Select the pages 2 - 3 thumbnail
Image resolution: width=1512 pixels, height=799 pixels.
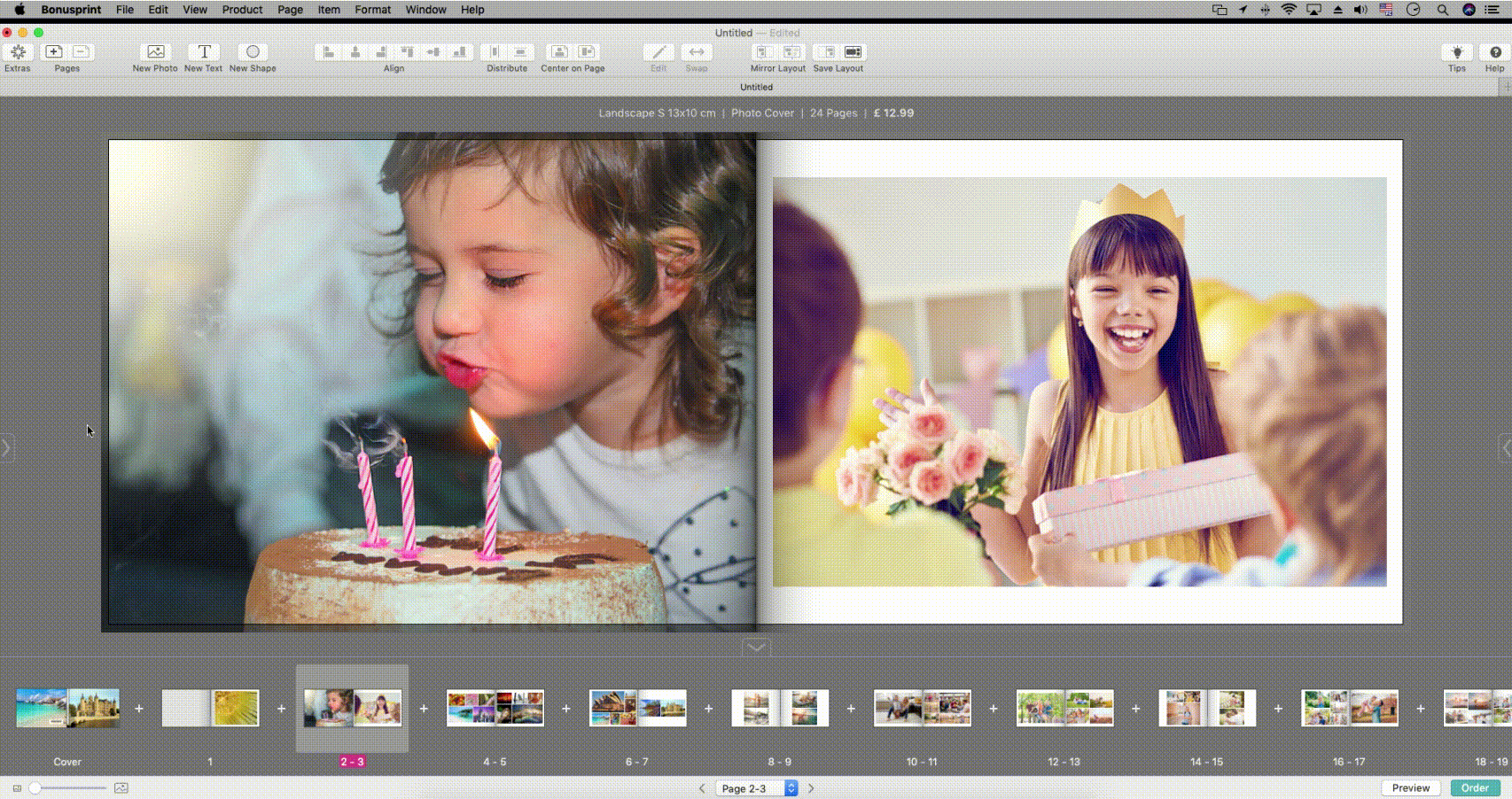pyautogui.click(x=352, y=708)
